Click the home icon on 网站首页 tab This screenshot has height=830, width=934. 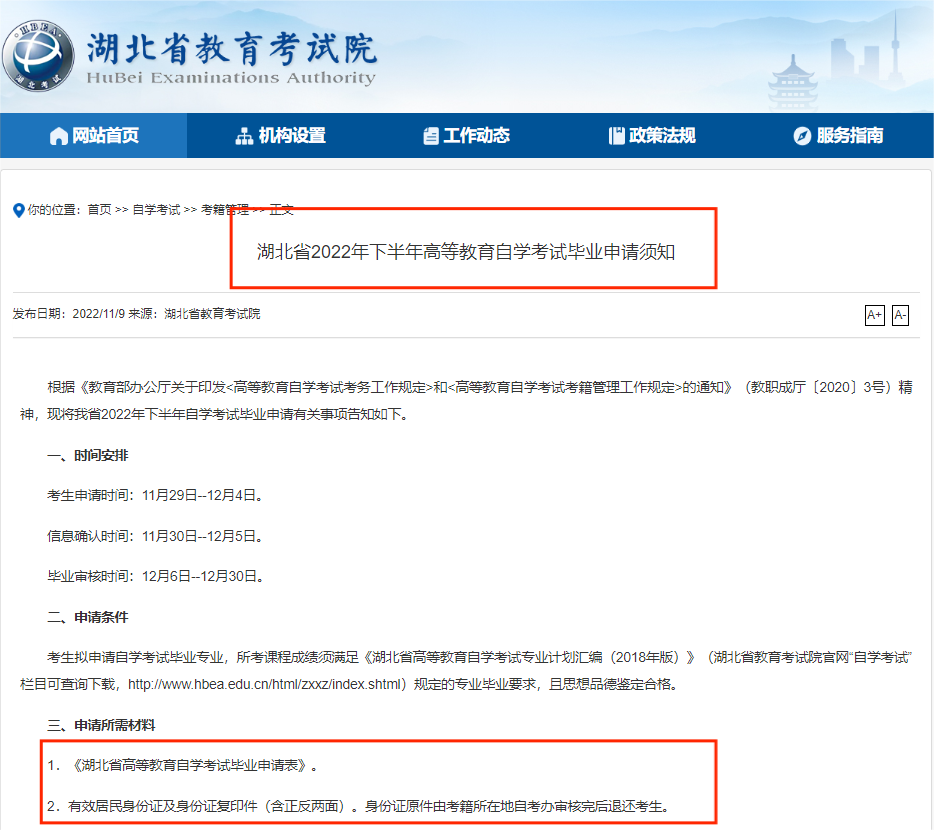pyautogui.click(x=57, y=136)
